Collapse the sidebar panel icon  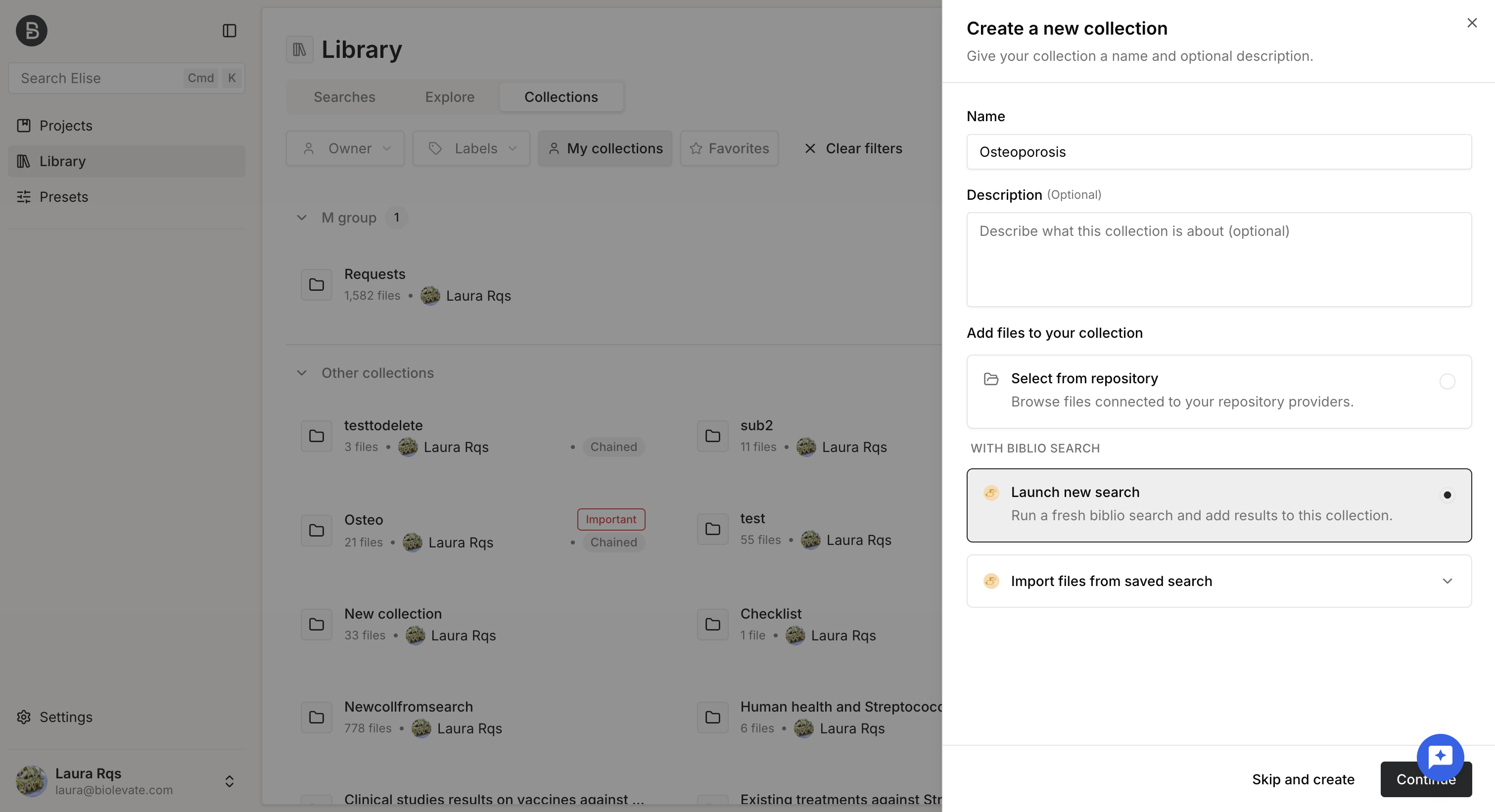229,30
